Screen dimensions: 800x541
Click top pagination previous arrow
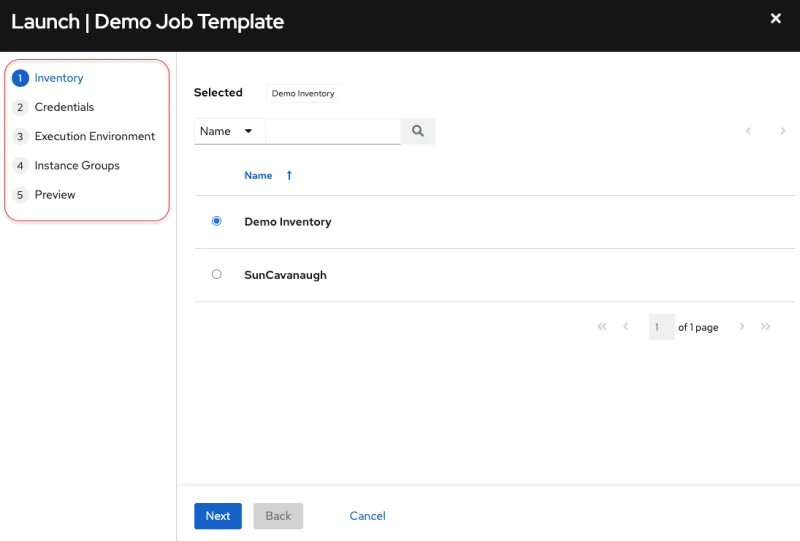748,131
